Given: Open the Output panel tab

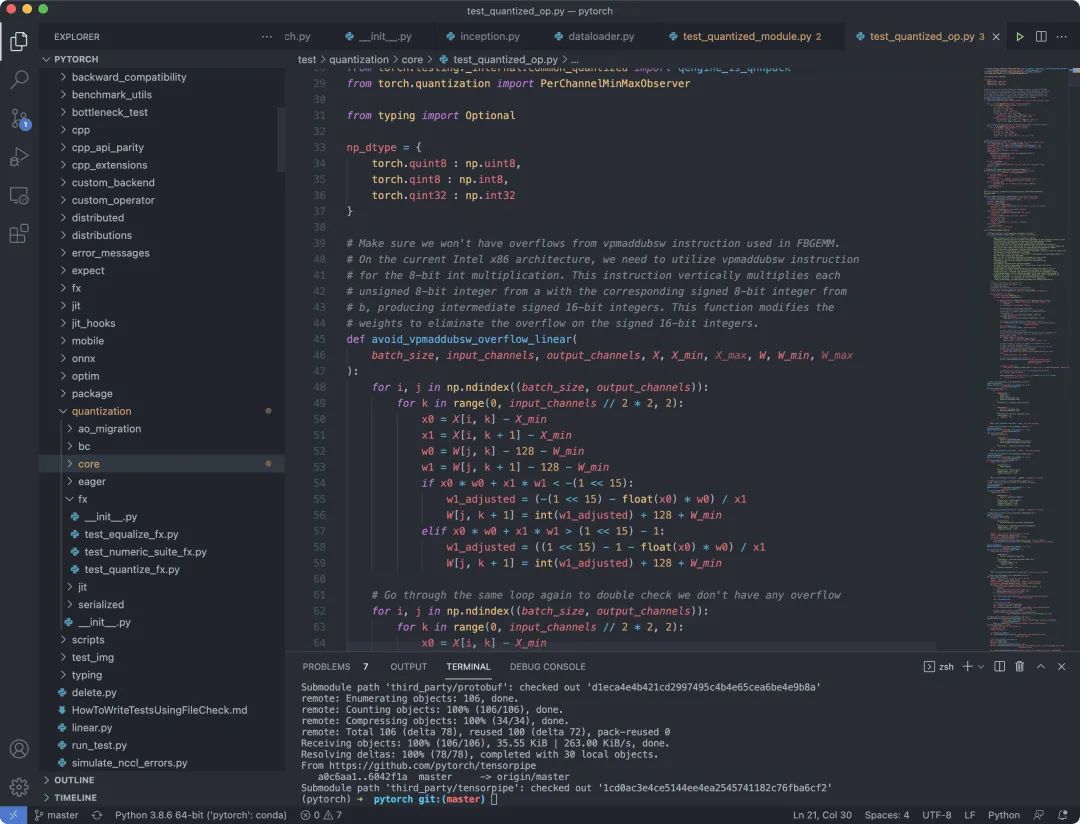Looking at the screenshot, I should 408,666.
